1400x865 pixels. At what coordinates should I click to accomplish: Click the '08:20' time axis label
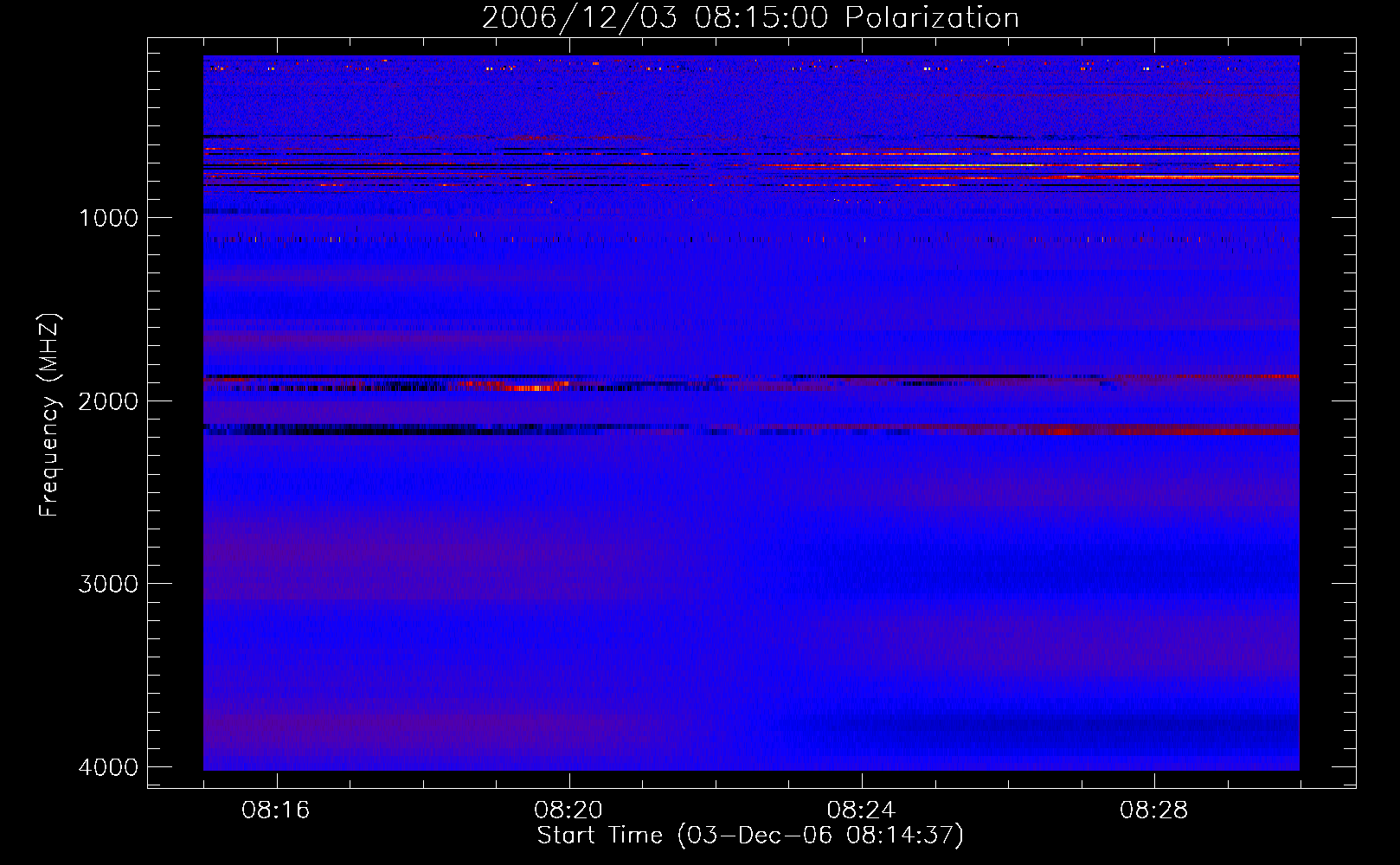(x=568, y=811)
